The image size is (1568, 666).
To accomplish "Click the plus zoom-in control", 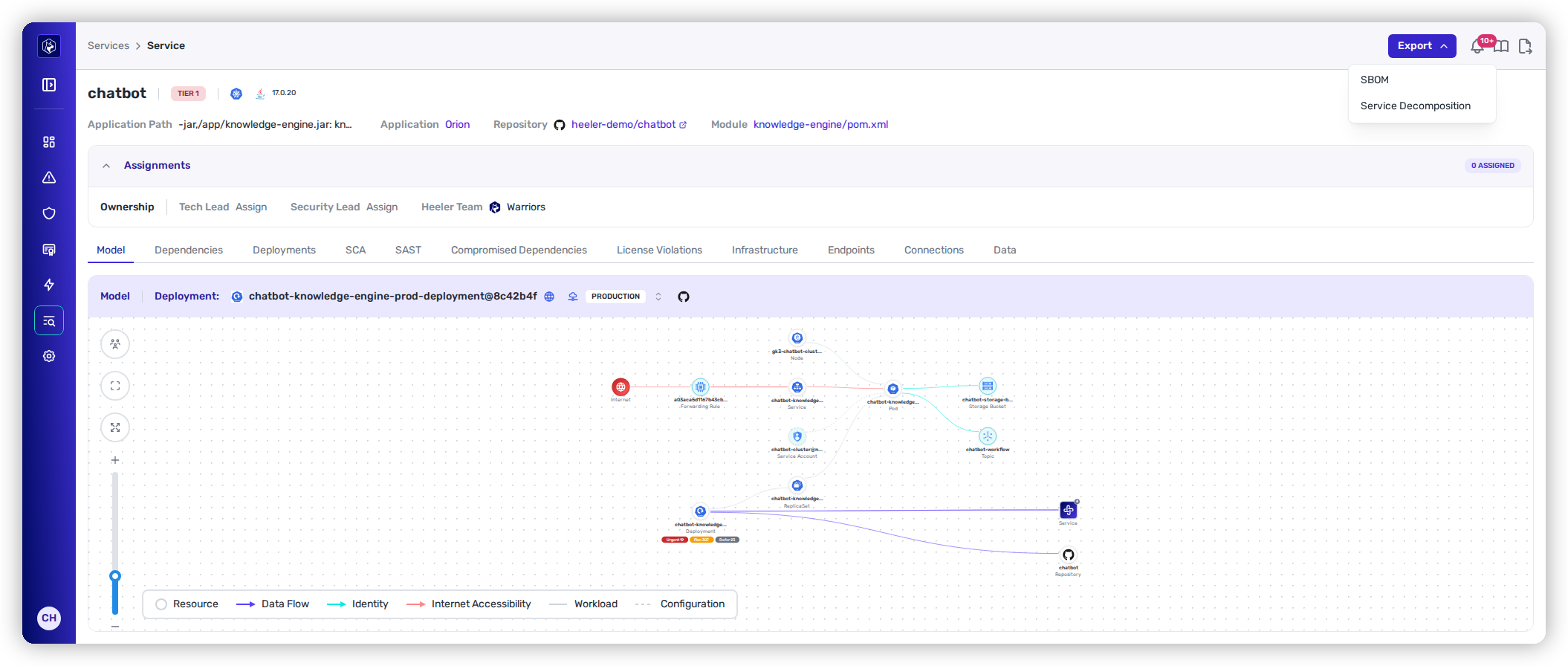I will 115,460.
